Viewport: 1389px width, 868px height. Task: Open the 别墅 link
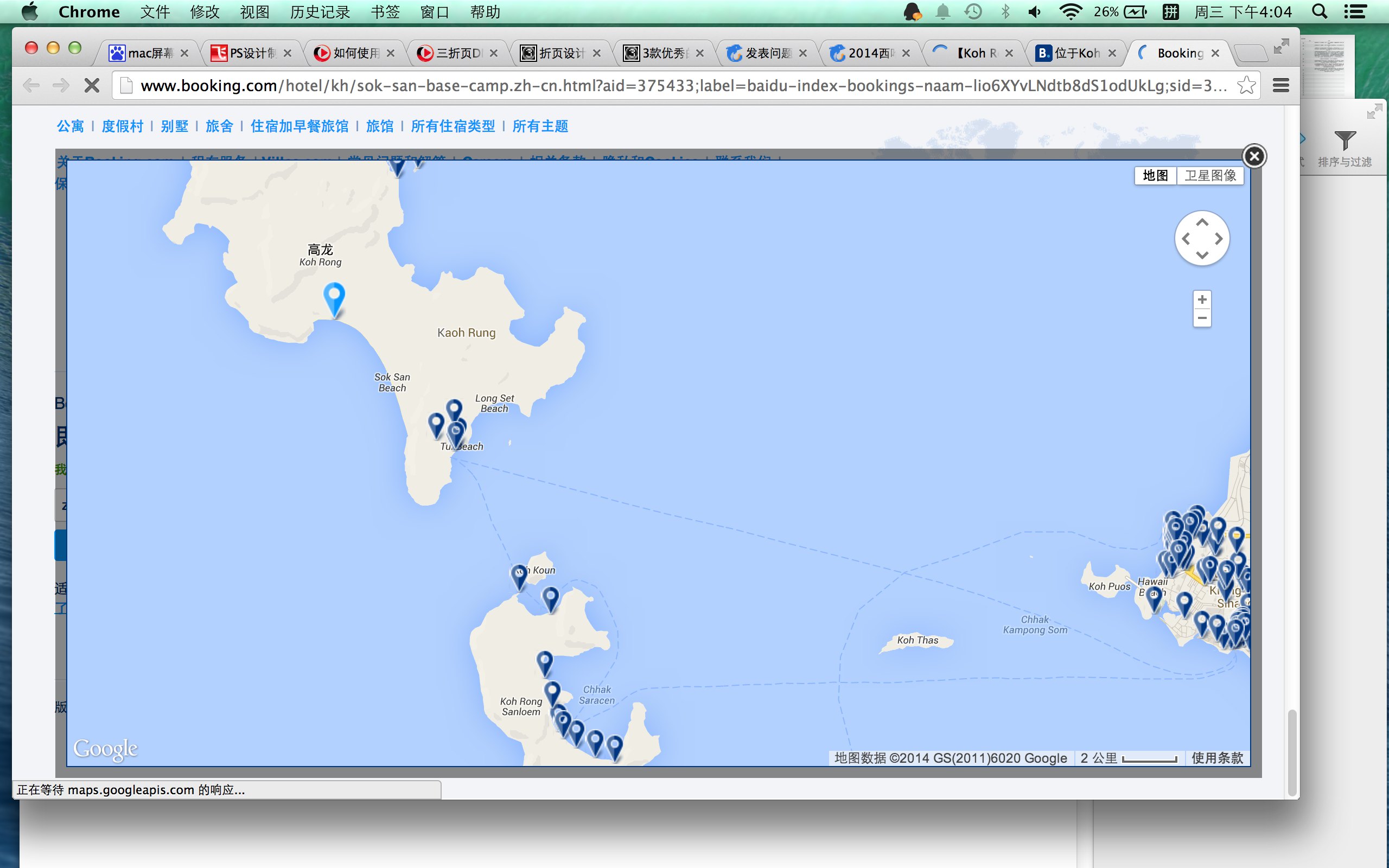click(x=175, y=126)
